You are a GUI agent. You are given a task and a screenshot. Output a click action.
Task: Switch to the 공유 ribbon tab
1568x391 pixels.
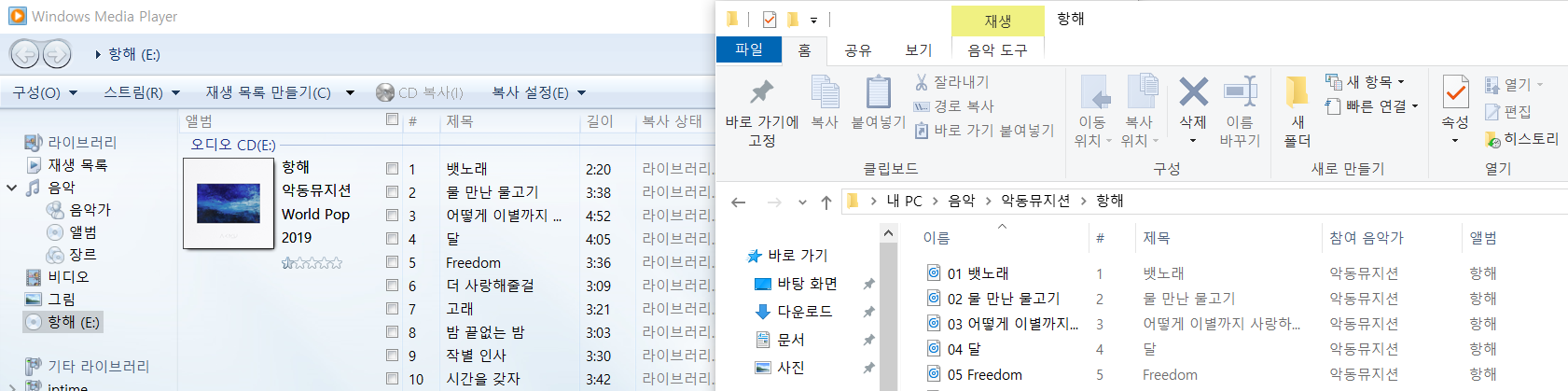[x=857, y=49]
